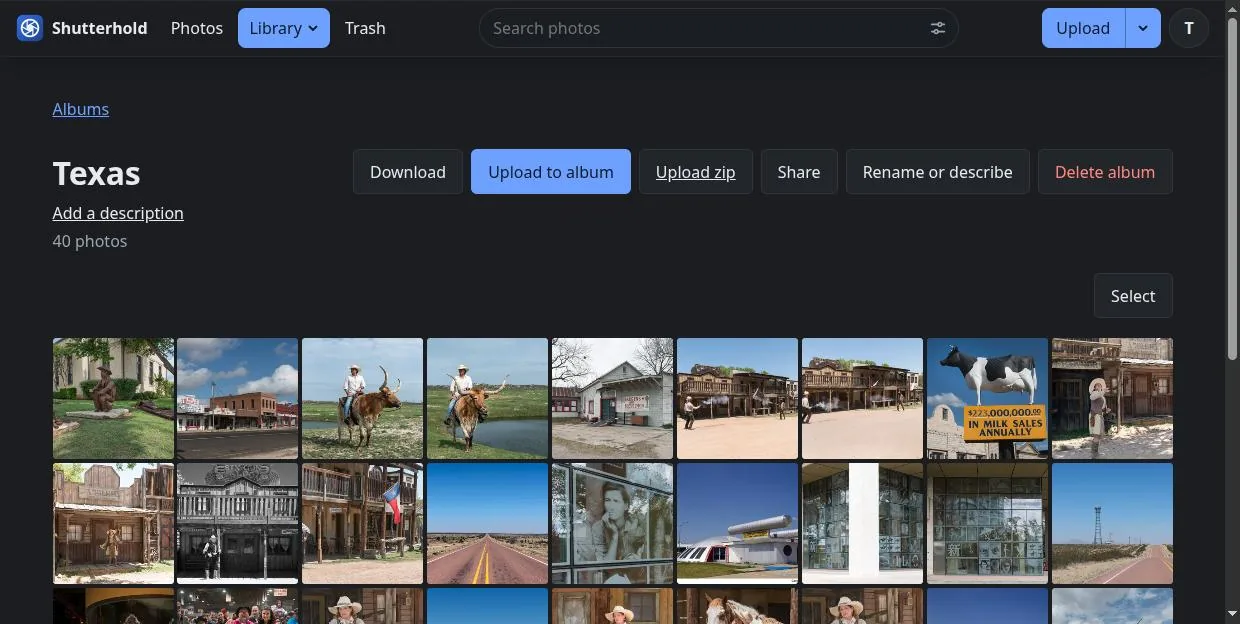Click Rename or describe button
Screen dimensions: 1240x624
click(938, 172)
